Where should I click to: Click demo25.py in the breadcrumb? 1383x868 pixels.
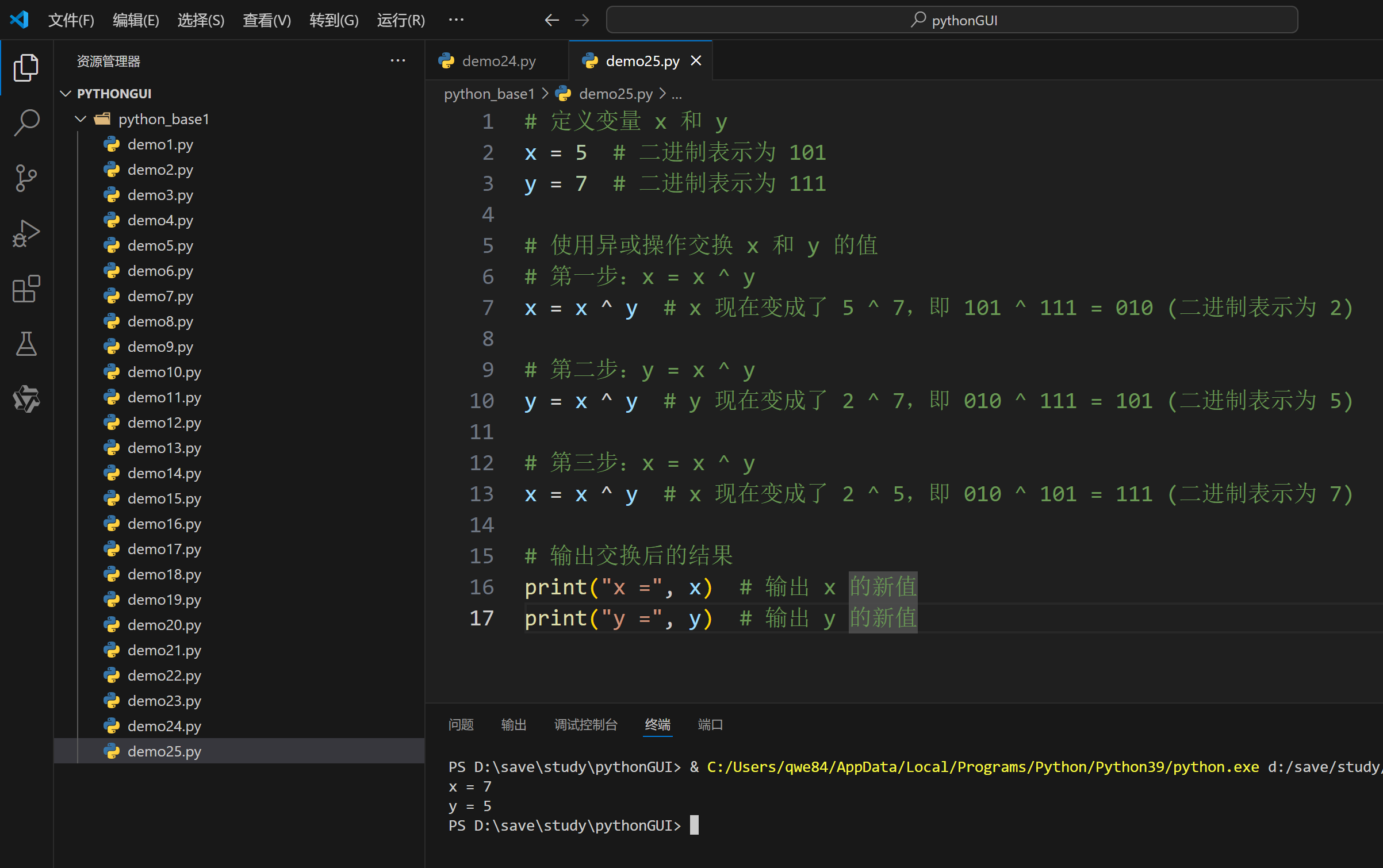coord(615,94)
